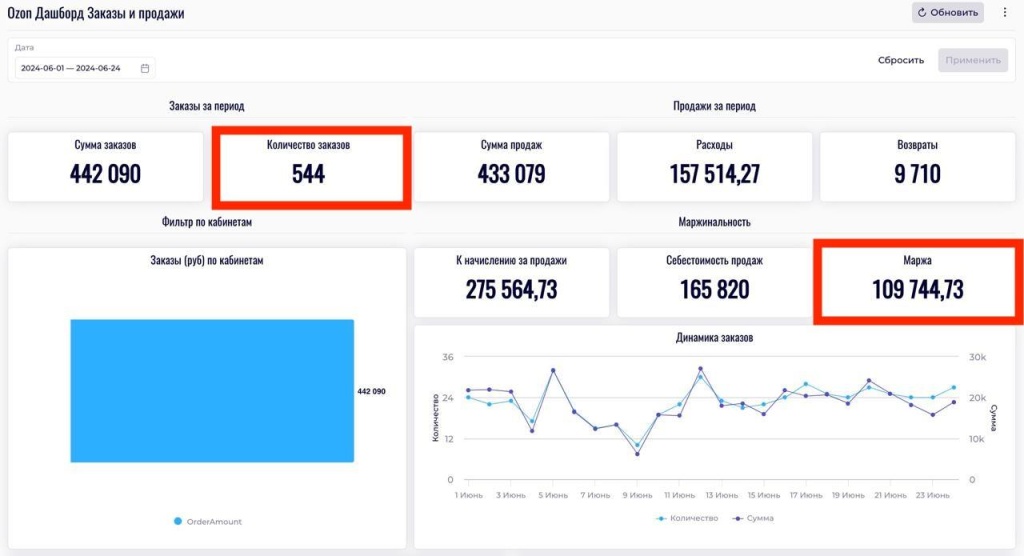This screenshot has width=1024, height=556.
Task: Click the Маржа value card
Action: pos(917,282)
